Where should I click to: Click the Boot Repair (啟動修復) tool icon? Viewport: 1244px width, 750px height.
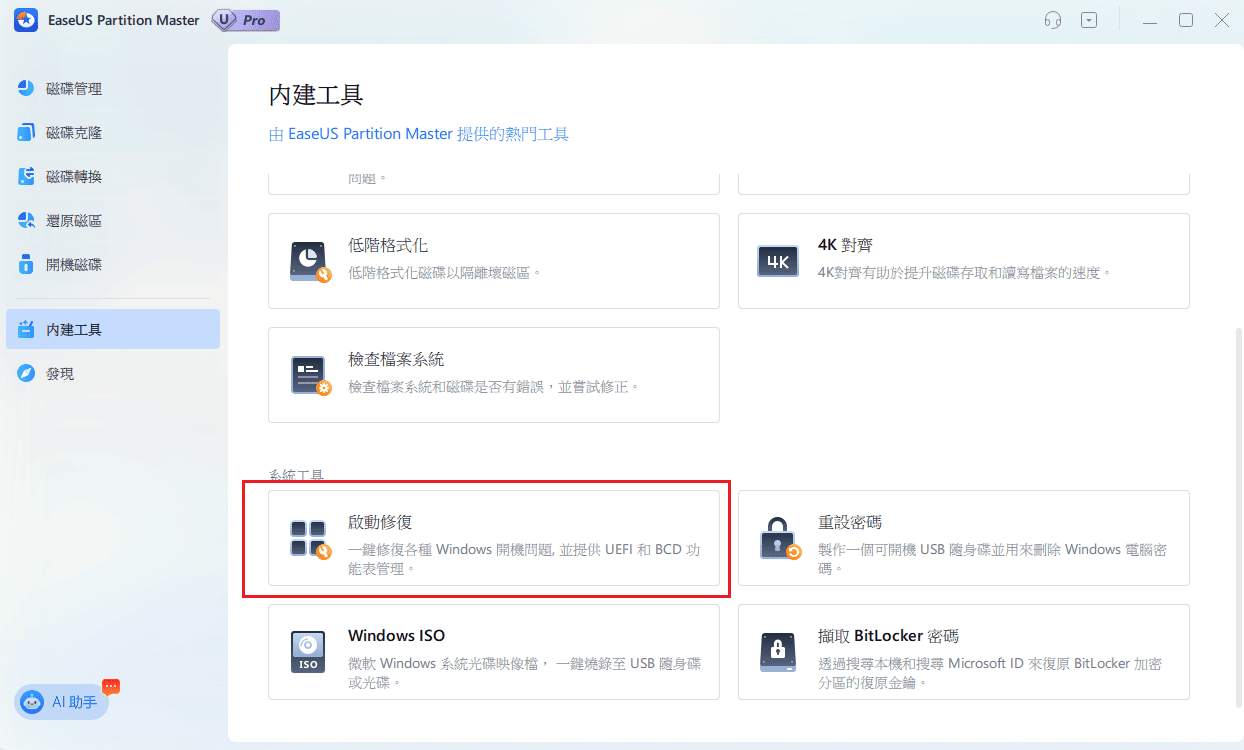point(309,538)
